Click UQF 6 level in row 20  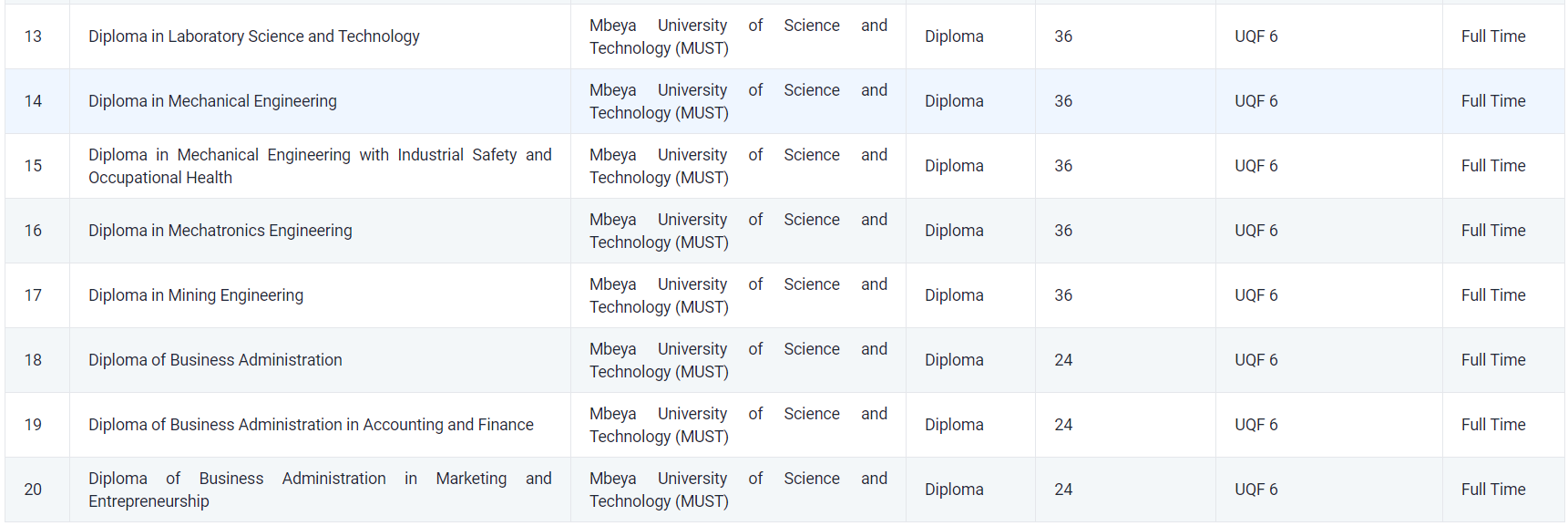tap(1255, 490)
